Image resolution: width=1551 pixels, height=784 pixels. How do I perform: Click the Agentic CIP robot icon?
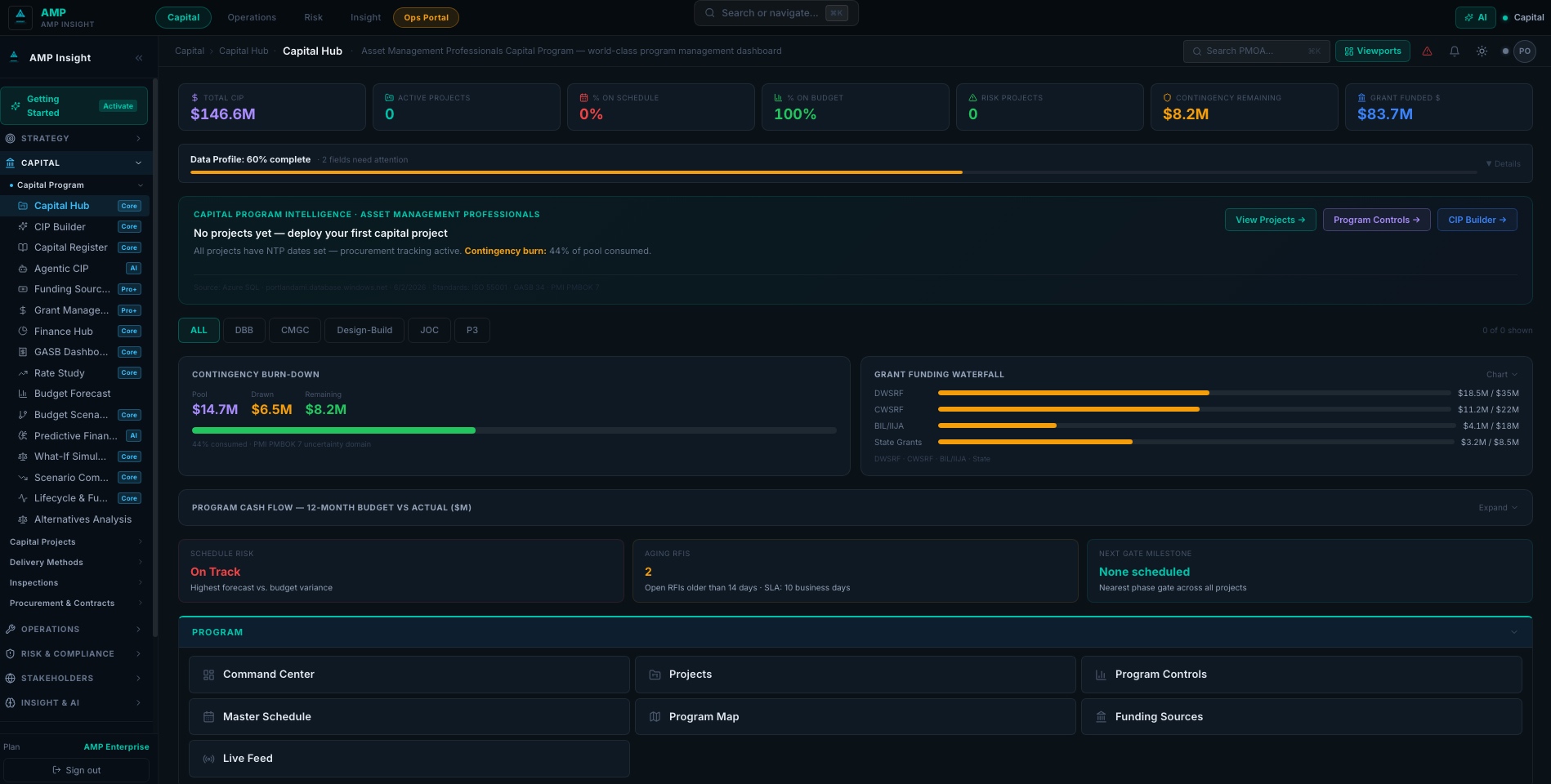pos(23,269)
